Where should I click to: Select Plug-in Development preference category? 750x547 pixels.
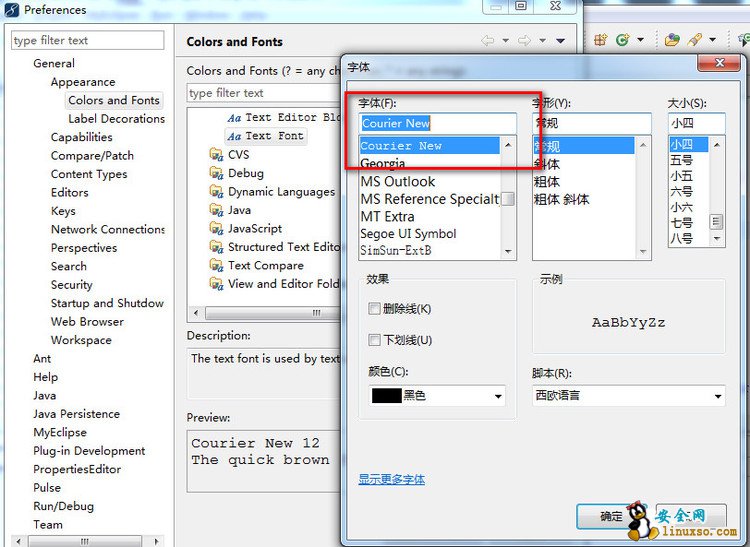coord(89,451)
